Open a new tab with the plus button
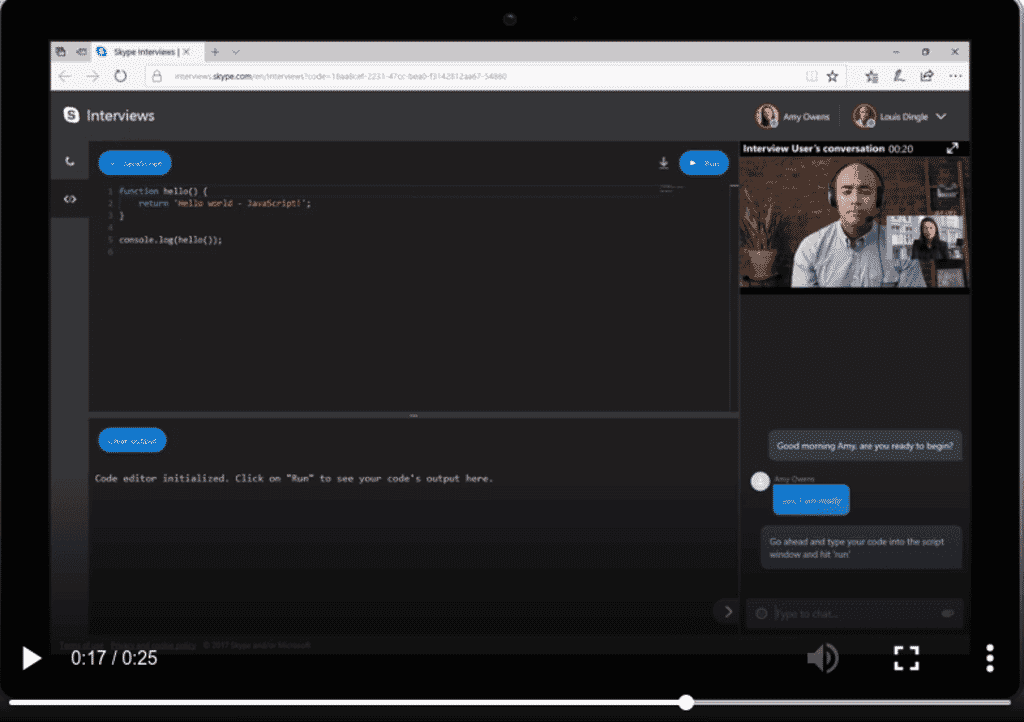This screenshot has height=722, width=1024. click(x=215, y=52)
